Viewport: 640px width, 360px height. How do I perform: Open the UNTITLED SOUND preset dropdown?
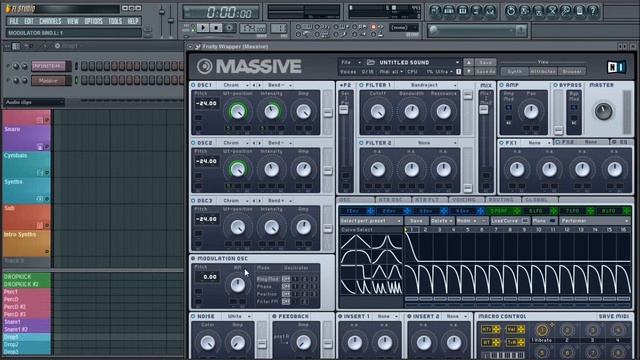click(419, 62)
